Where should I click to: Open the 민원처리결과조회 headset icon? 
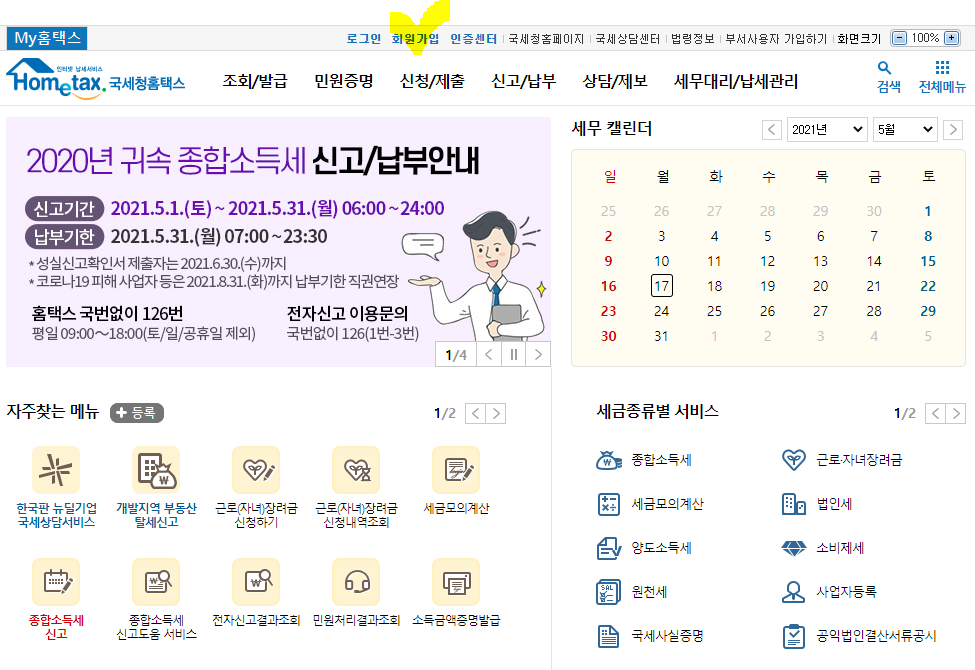click(356, 582)
